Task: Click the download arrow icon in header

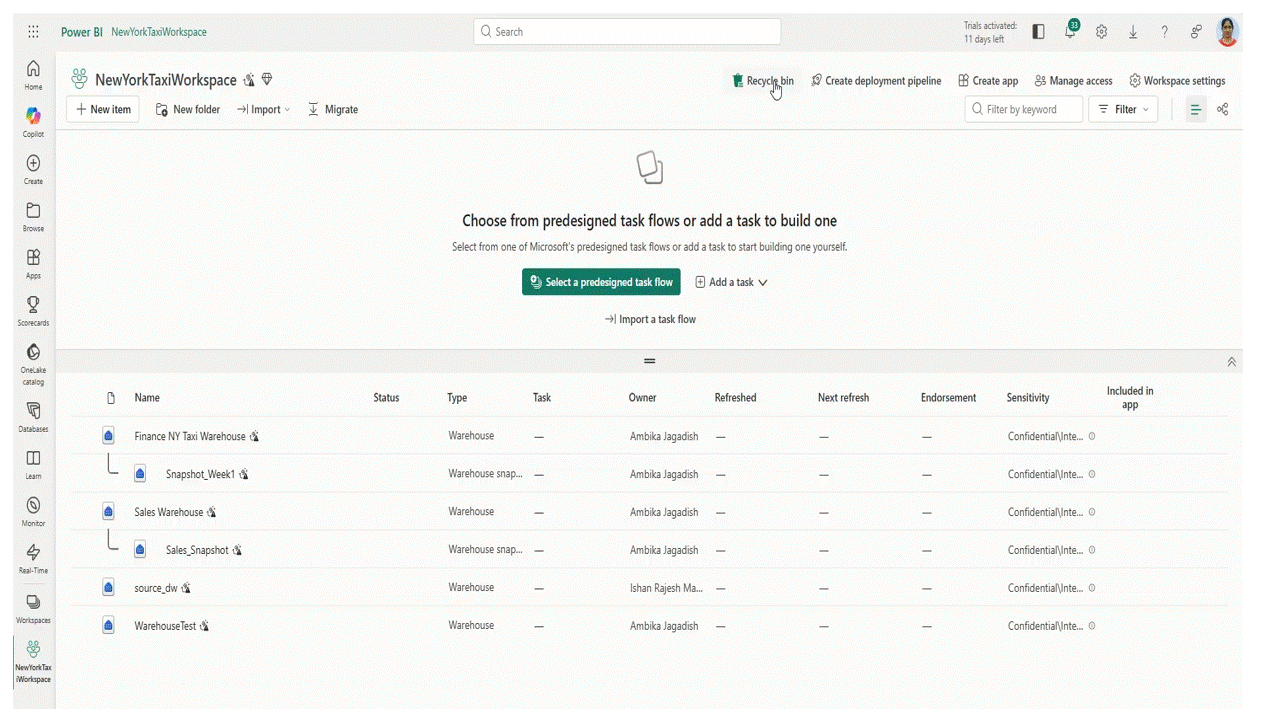Action: [x=1133, y=32]
